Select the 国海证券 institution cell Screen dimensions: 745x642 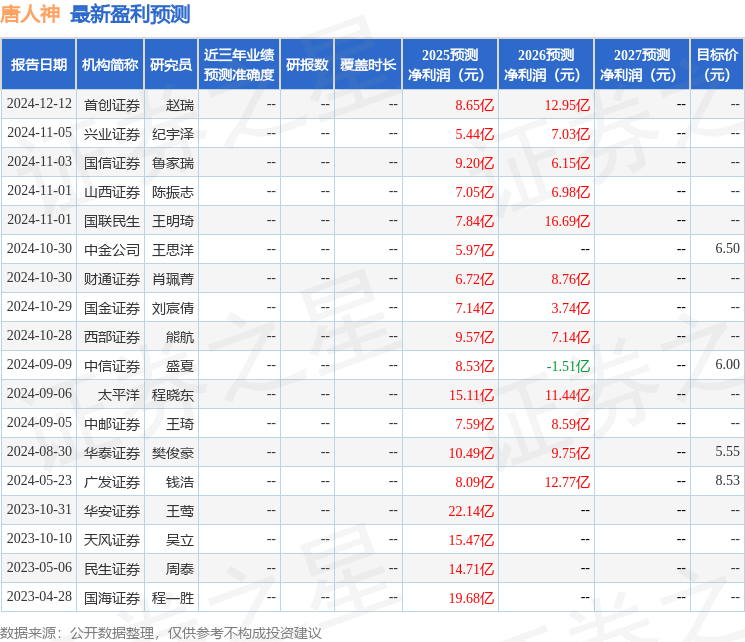tap(112, 598)
